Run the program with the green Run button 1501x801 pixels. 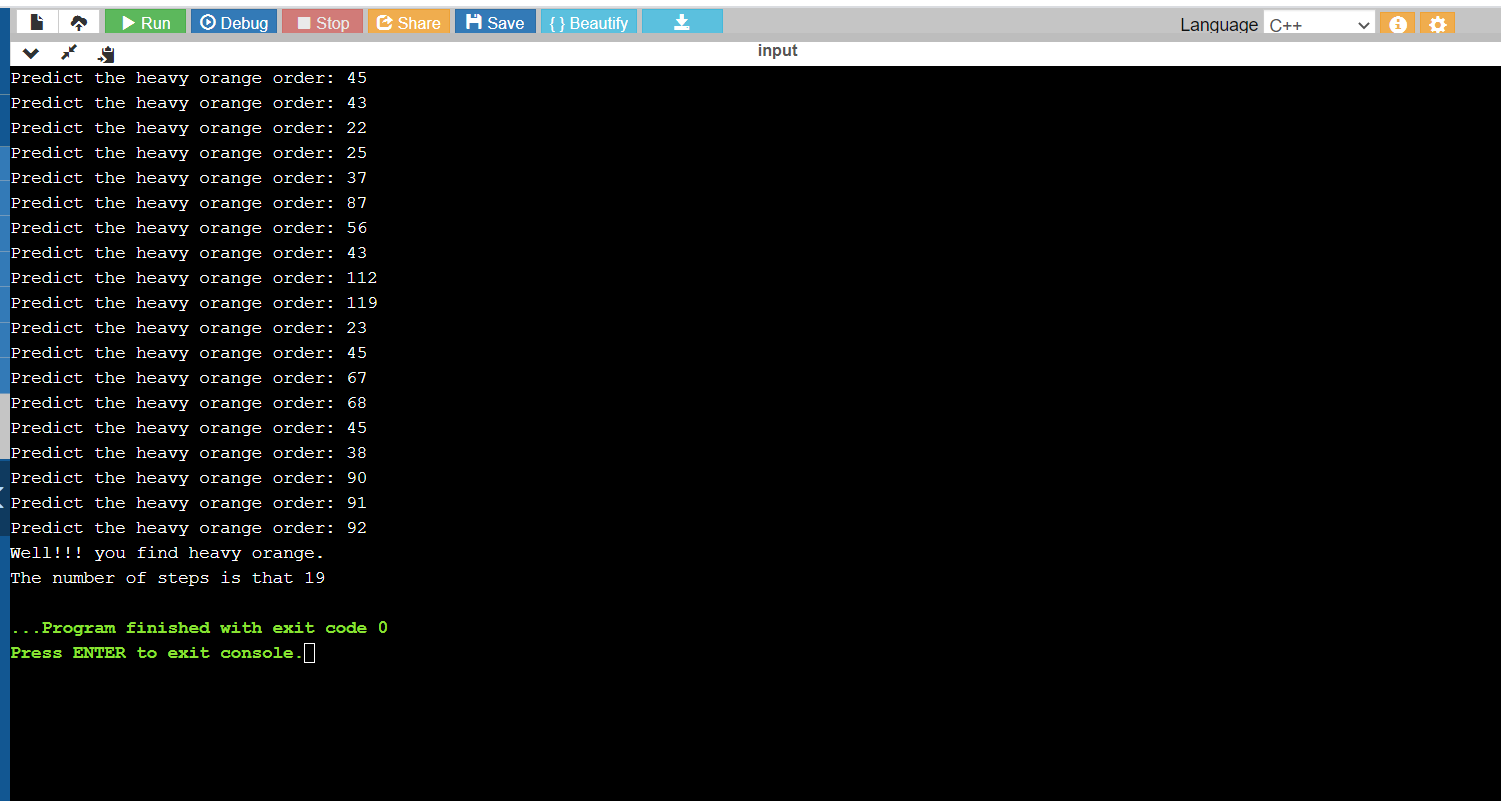coord(145,22)
